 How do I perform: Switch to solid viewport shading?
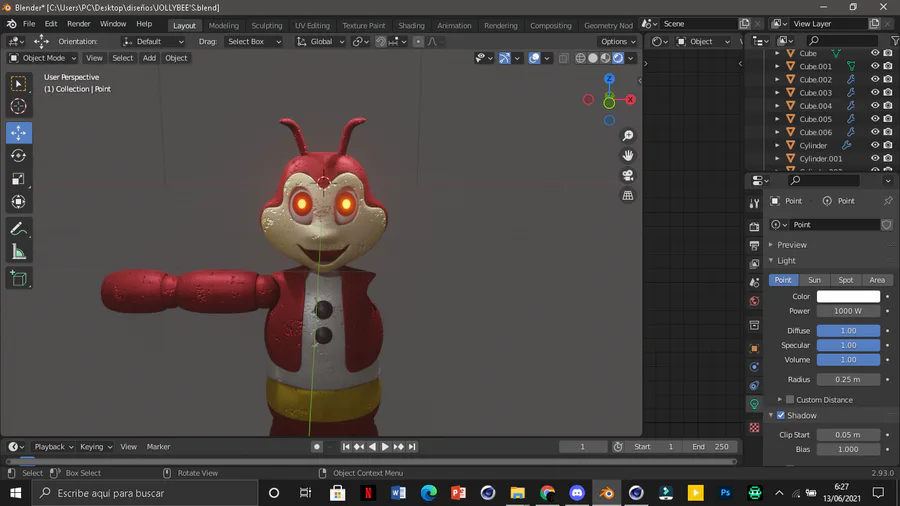click(x=593, y=58)
